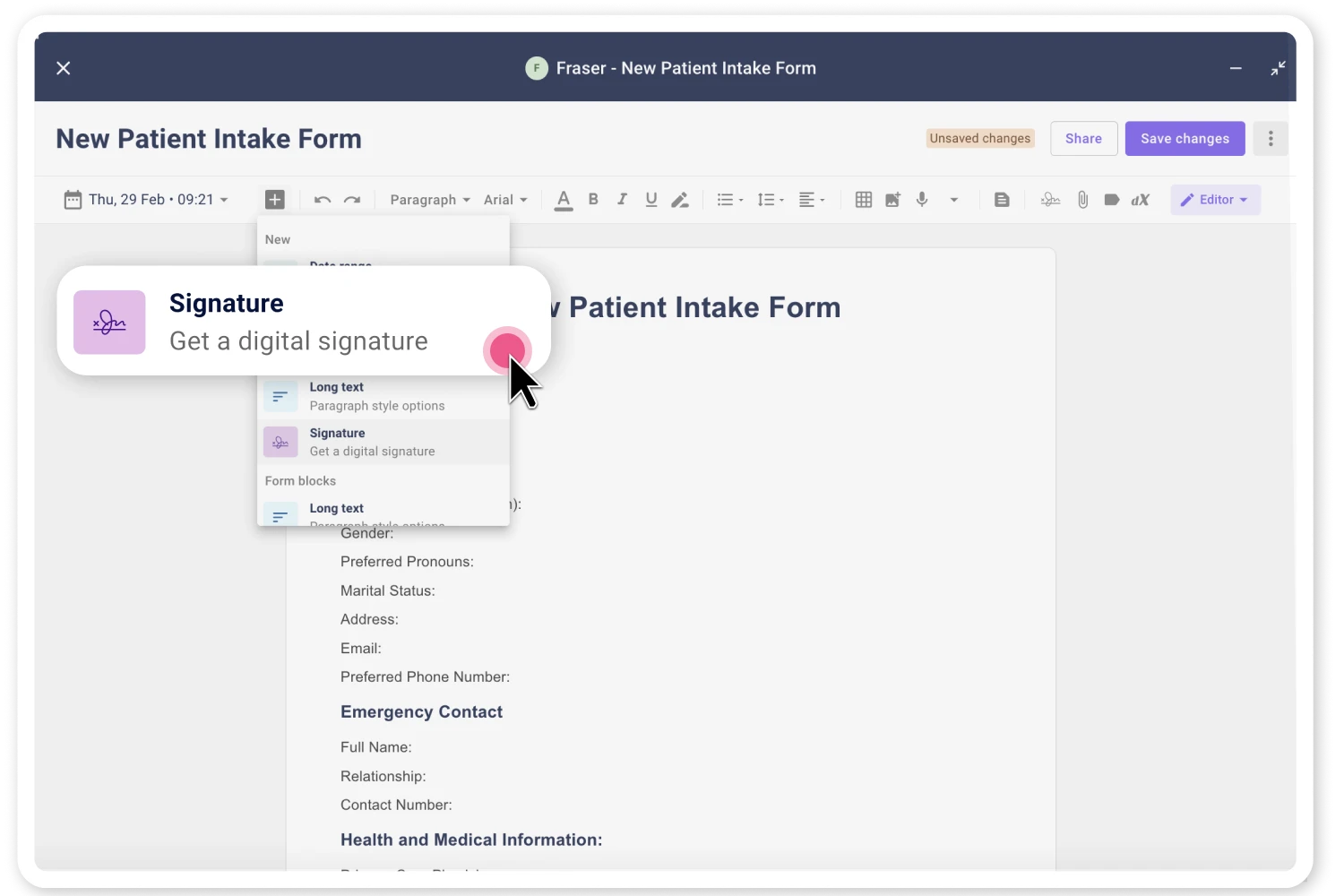Attach a file using the paperclip icon
The height and width of the screenshot is (896, 1344).
[x=1082, y=199]
